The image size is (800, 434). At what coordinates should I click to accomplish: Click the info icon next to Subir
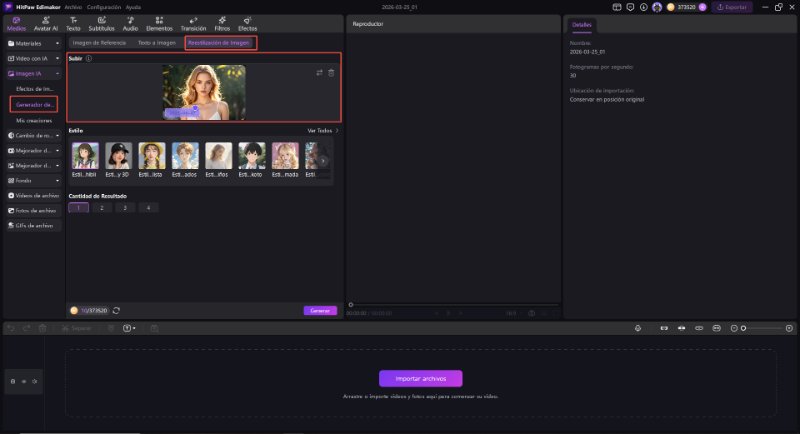[90, 59]
